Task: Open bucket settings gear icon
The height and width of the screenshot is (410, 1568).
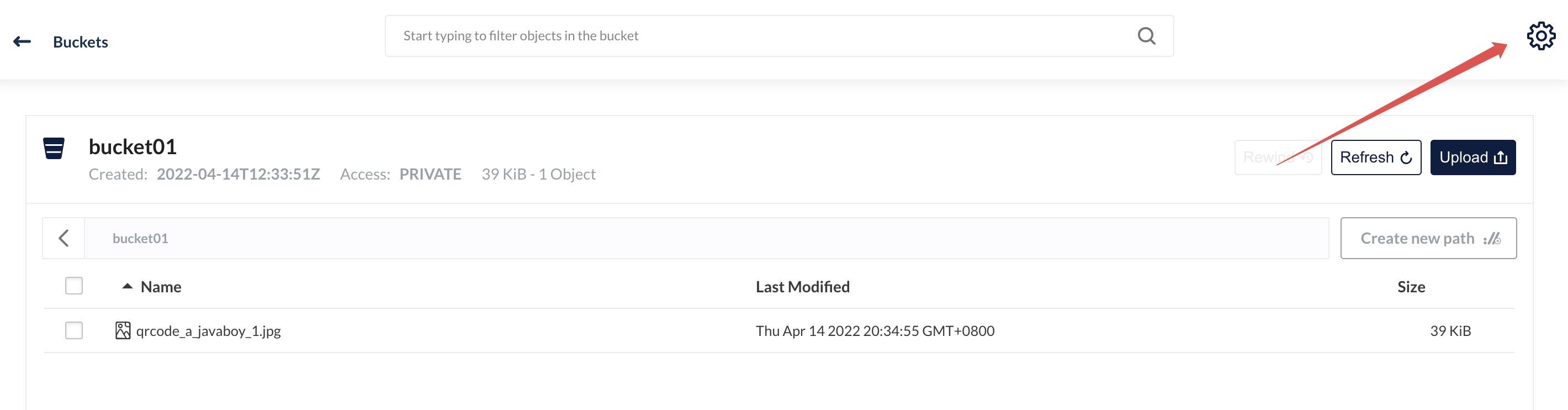Action: 1540,36
